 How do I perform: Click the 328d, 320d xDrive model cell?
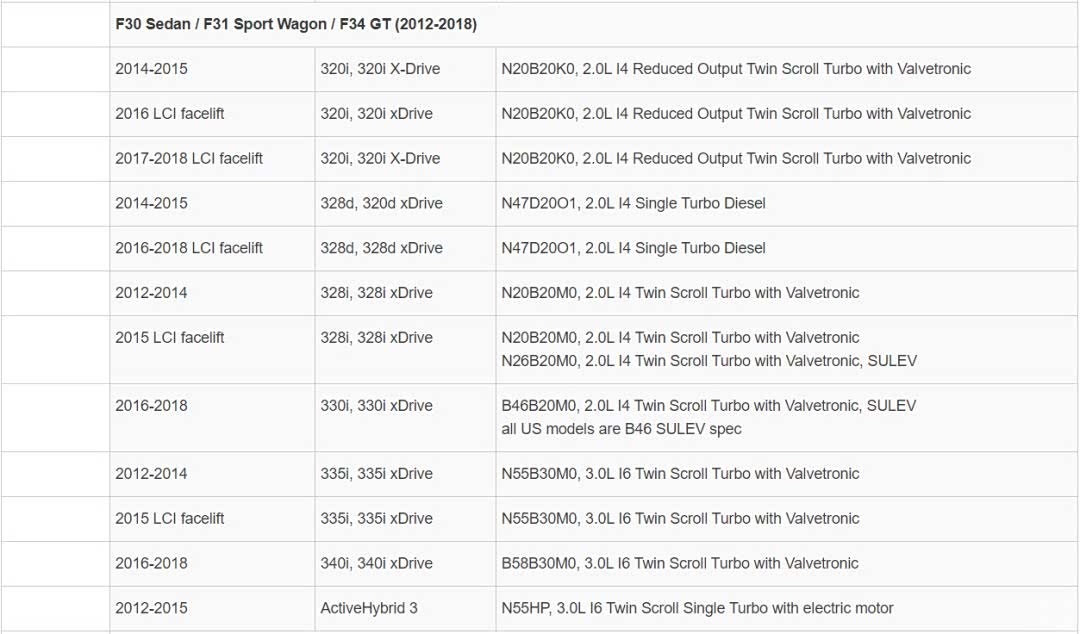[381, 203]
